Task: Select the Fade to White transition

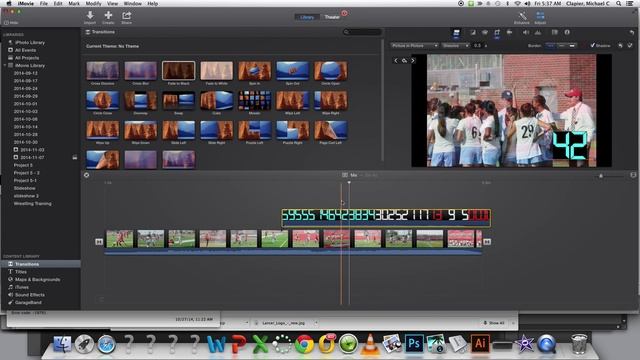Action: [x=216, y=71]
